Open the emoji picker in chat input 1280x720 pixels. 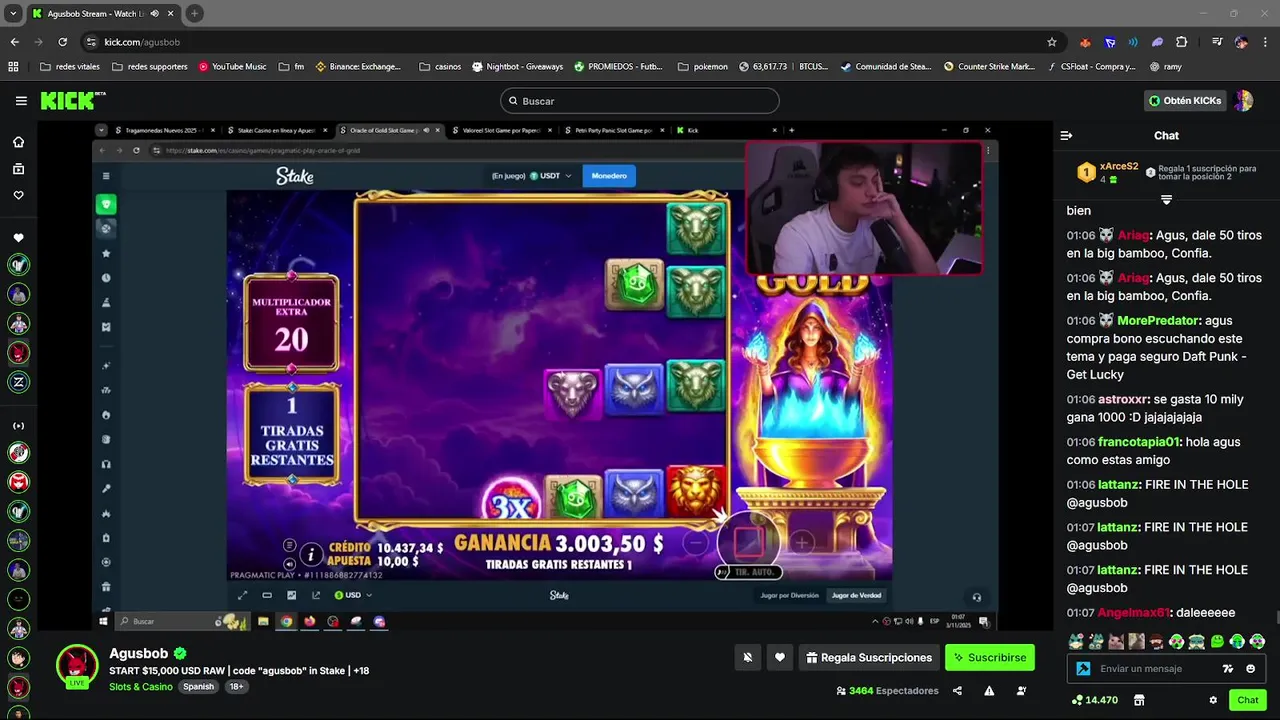pyautogui.click(x=1251, y=669)
